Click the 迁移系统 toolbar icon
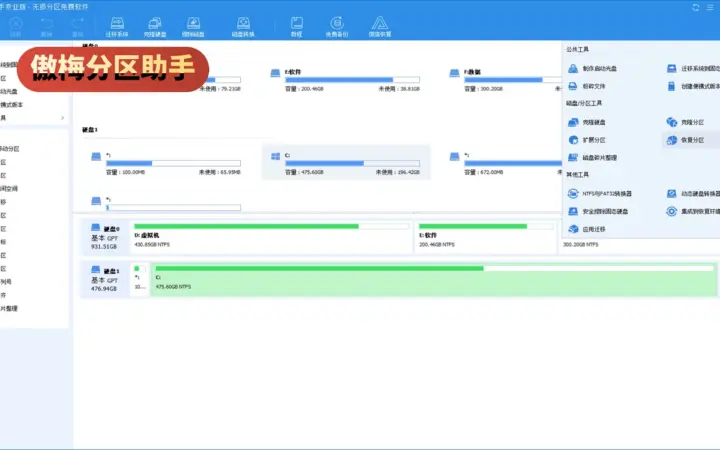This screenshot has height=450, width=720. point(117,27)
